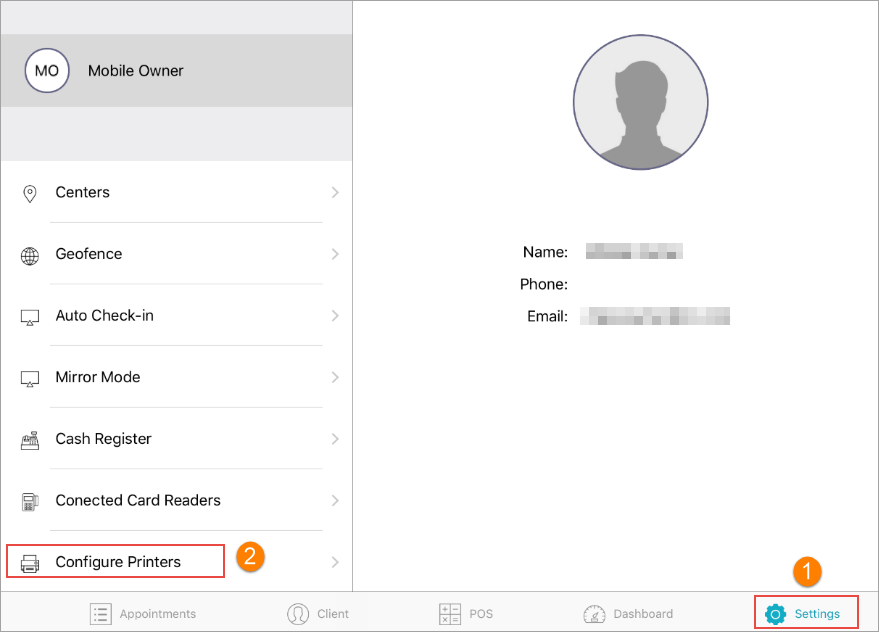Expand Cash Register with its chevron
The image size is (879, 632).
pos(335,439)
